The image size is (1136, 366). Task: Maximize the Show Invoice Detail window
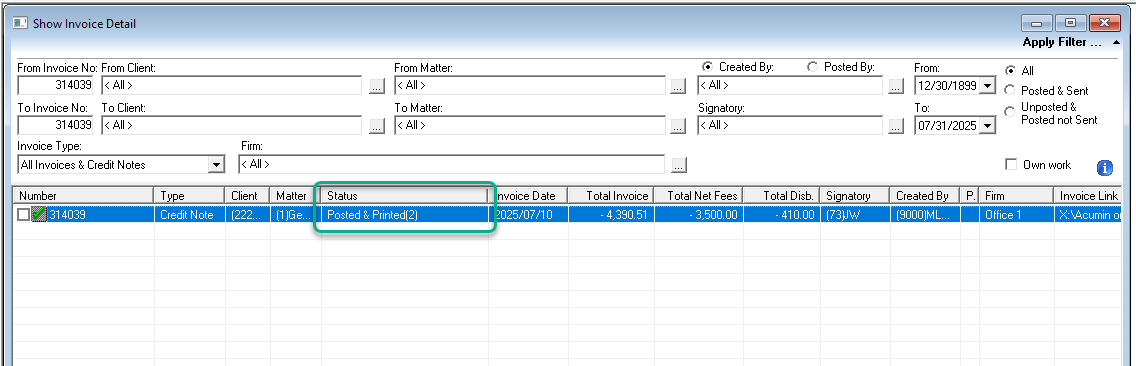(x=1070, y=22)
